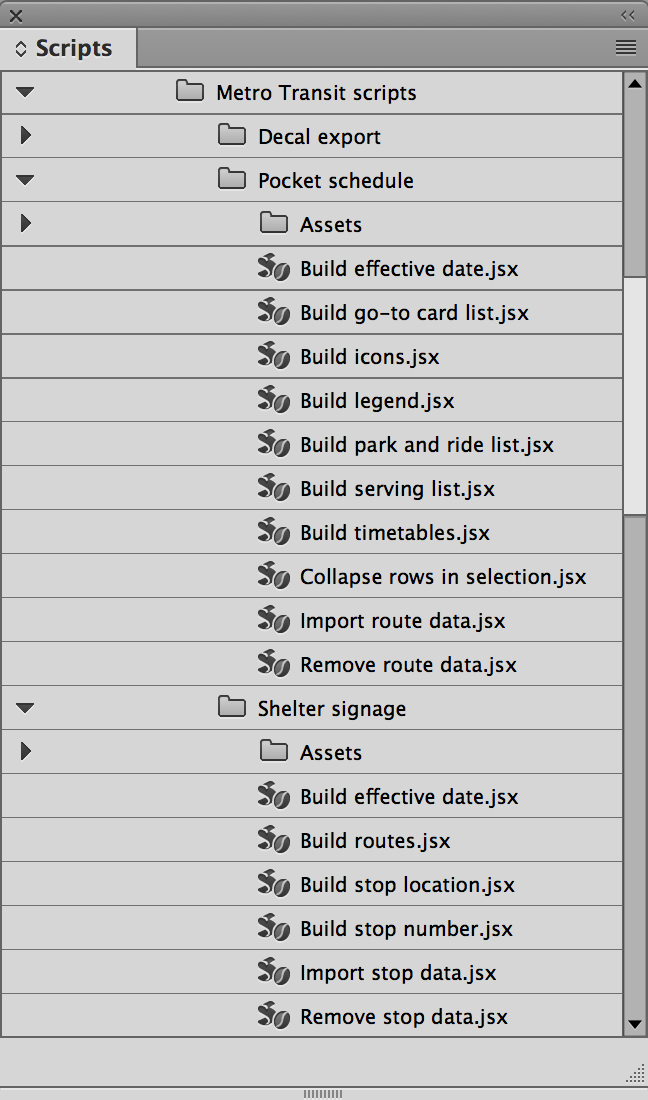Click the Build timetables.jsx script icon
Screen dimensions: 648x1100
[x=273, y=532]
